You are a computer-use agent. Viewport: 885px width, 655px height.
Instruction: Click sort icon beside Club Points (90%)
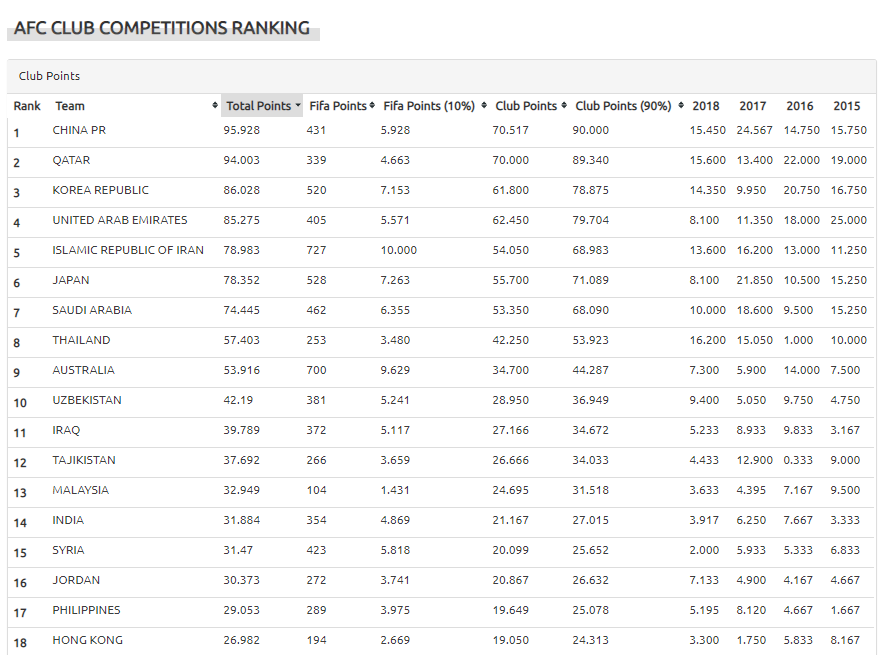pyautogui.click(x=681, y=106)
